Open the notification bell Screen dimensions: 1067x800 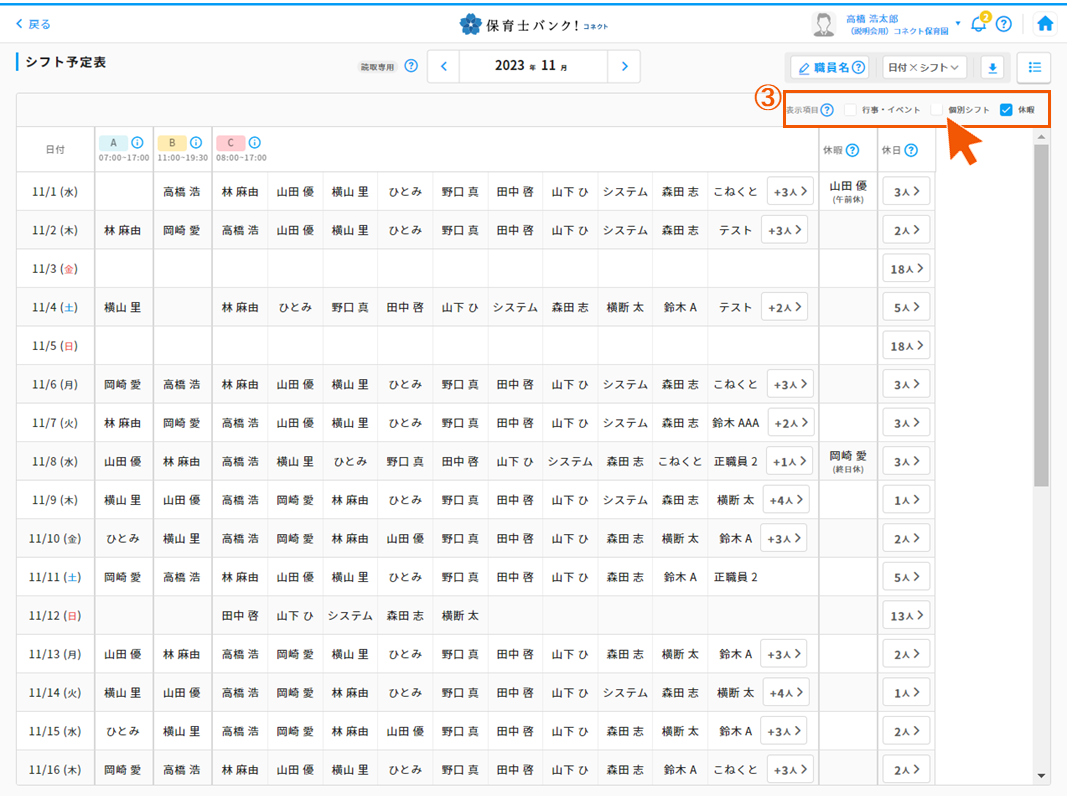[x=978, y=24]
